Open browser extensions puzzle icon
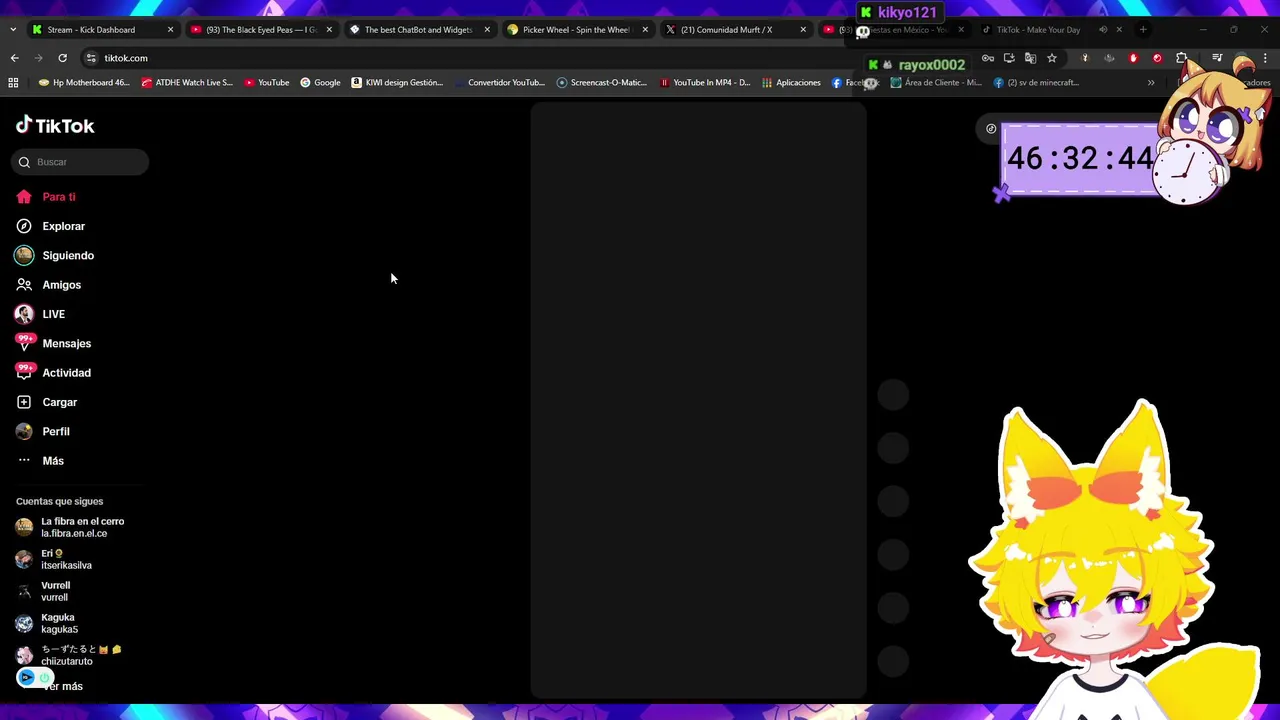 coord(1181,58)
